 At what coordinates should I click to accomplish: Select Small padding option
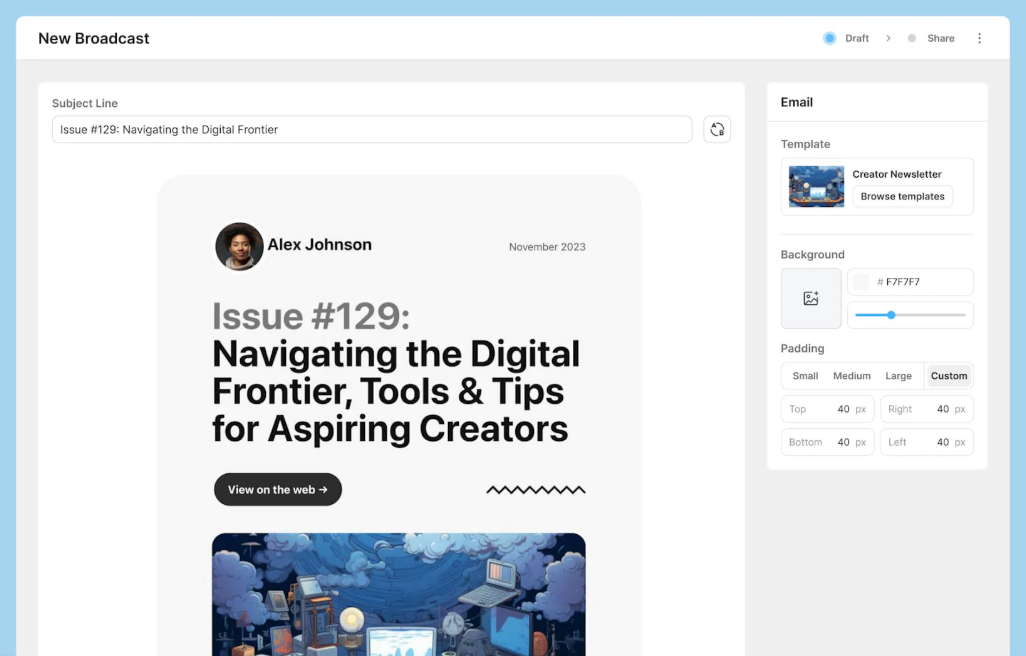[805, 376]
